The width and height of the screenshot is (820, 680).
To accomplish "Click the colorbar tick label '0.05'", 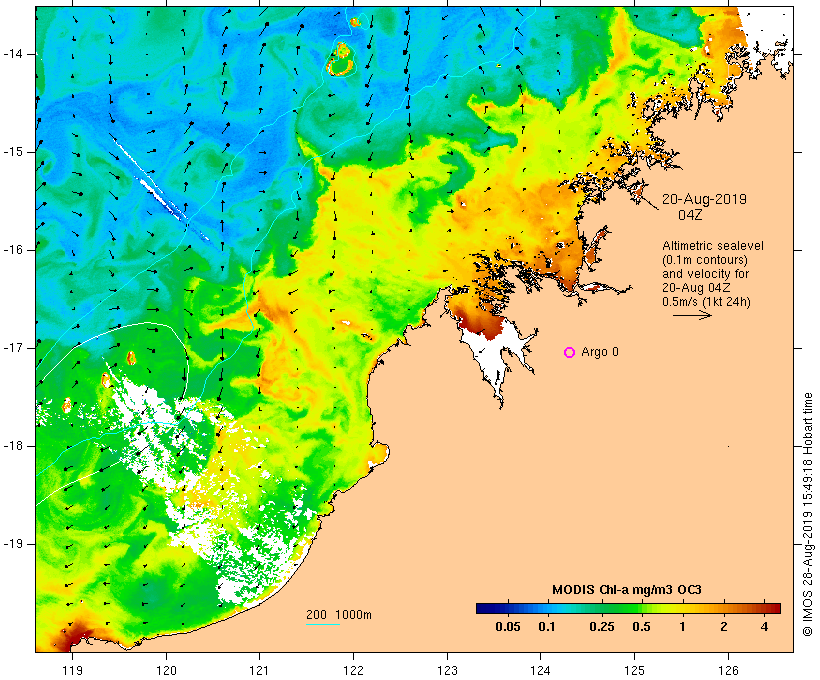I will (x=508, y=627).
